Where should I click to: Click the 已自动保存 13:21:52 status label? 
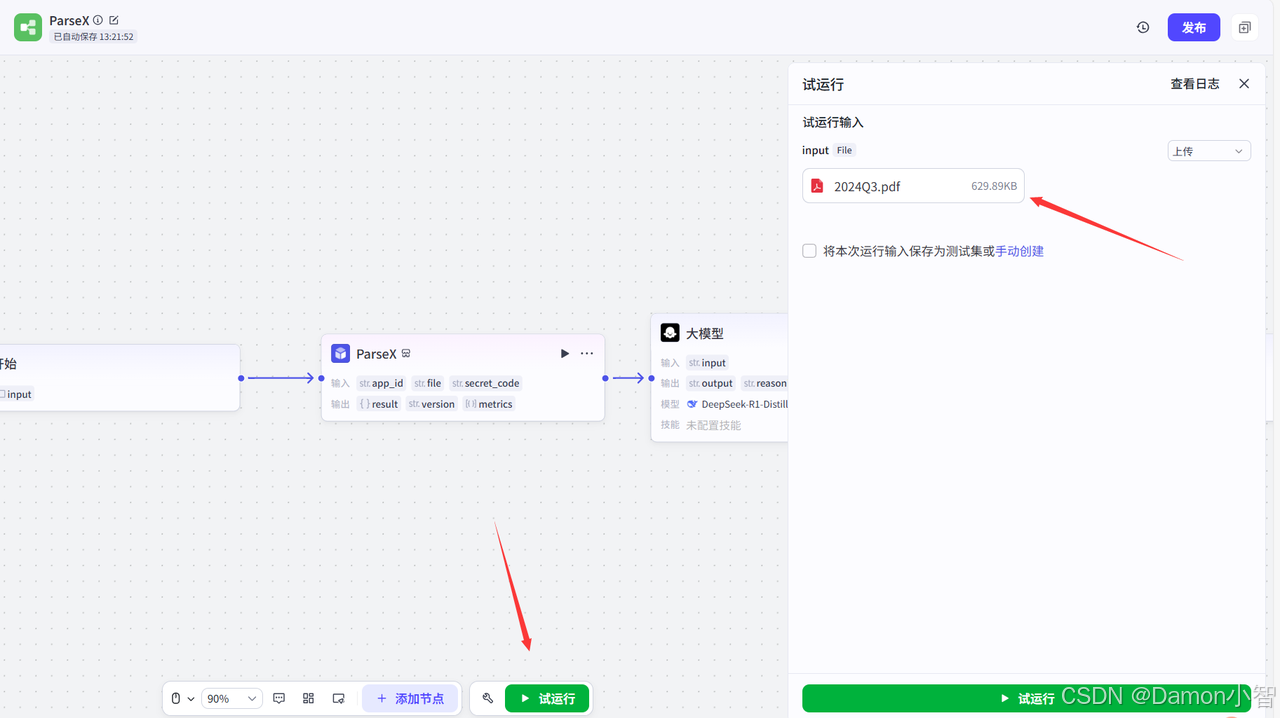(x=93, y=37)
